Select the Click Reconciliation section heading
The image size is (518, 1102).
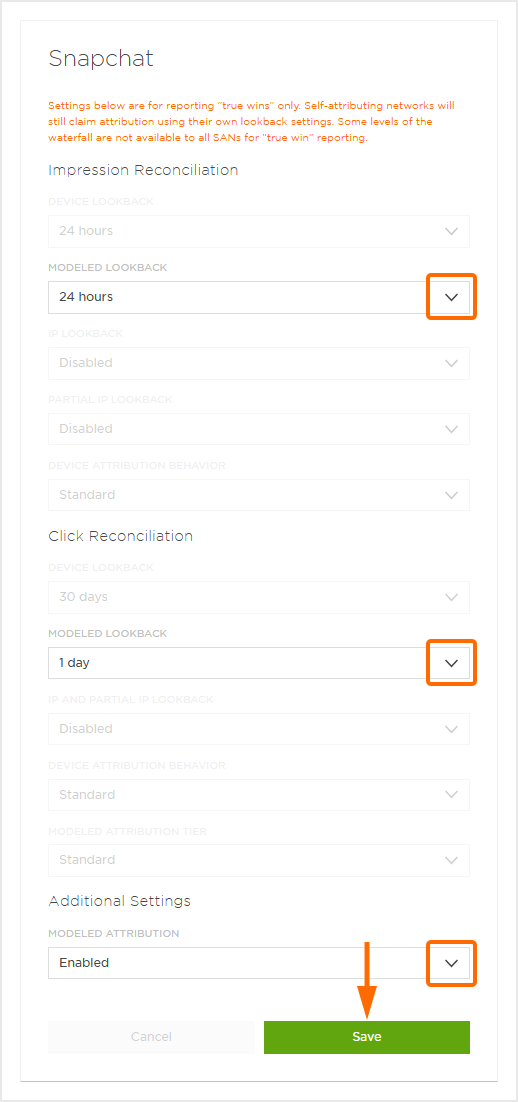tap(120, 536)
